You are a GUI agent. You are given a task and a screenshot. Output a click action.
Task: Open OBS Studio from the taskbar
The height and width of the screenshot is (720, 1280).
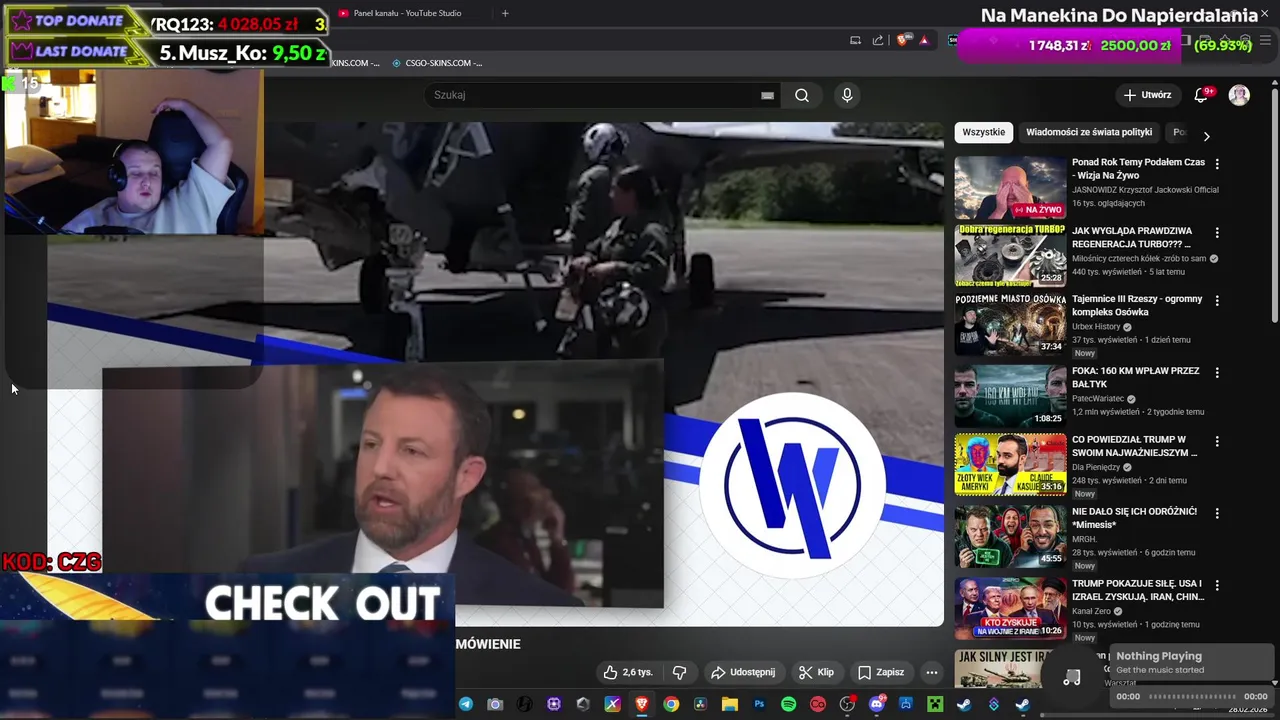click(x=847, y=704)
